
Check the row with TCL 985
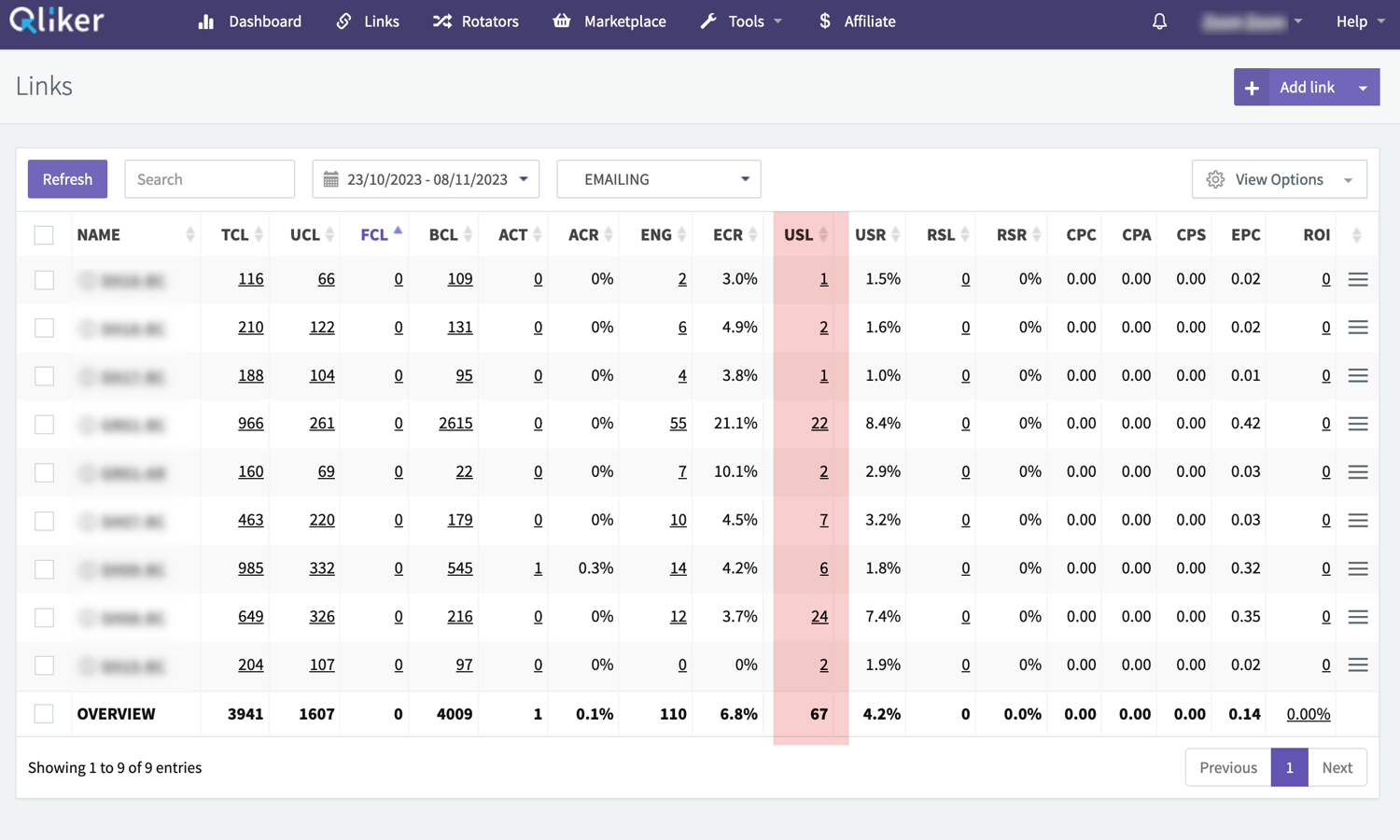coord(44,568)
